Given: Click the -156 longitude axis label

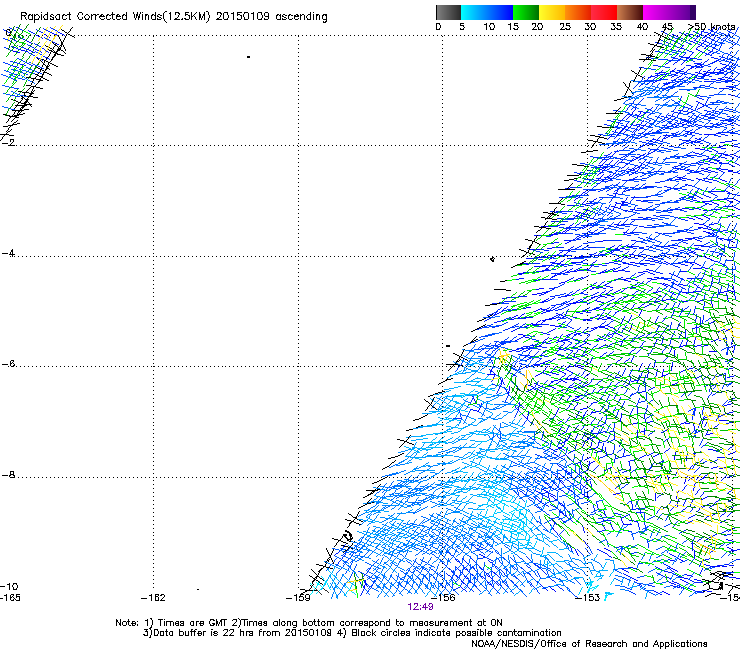Looking at the screenshot, I should 443,598.
